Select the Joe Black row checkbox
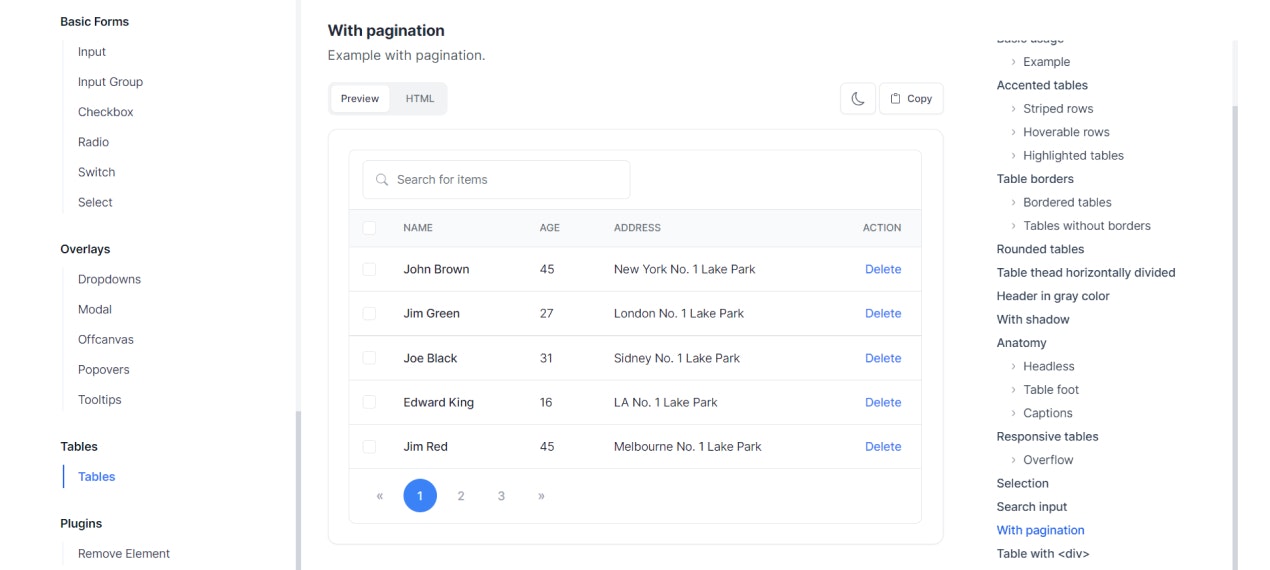1270x570 pixels. point(369,358)
